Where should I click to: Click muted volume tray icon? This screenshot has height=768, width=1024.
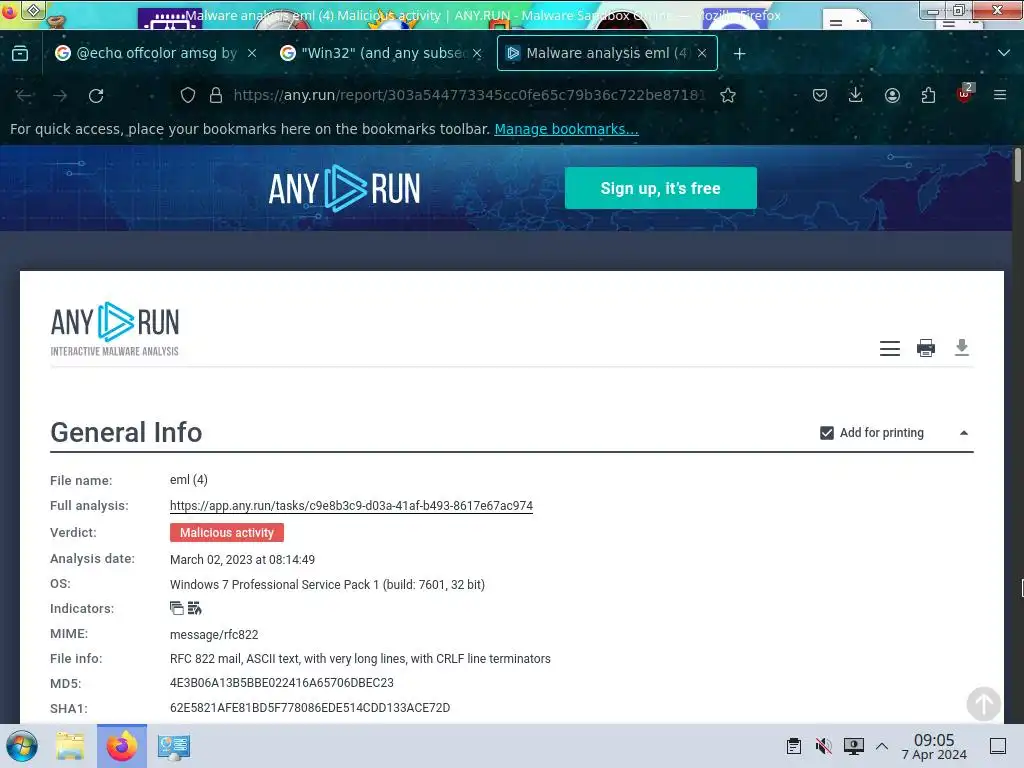824,746
